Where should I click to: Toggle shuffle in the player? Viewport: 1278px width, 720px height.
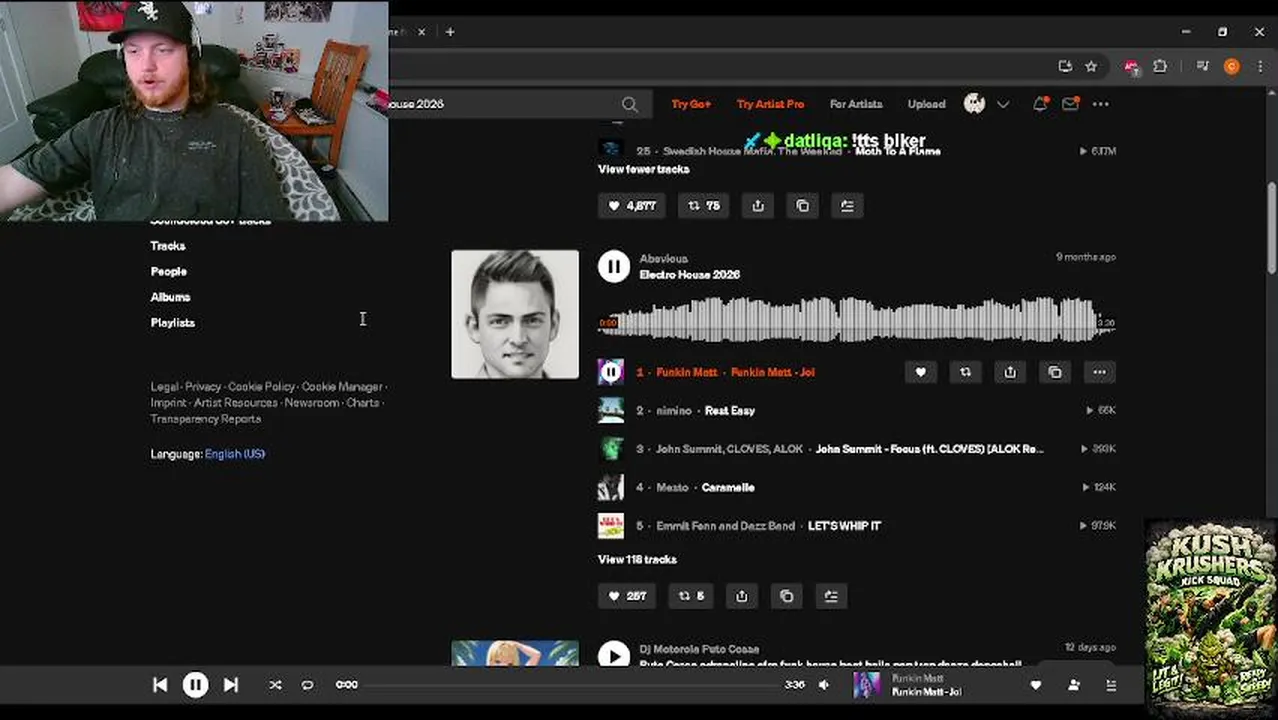[x=275, y=685]
